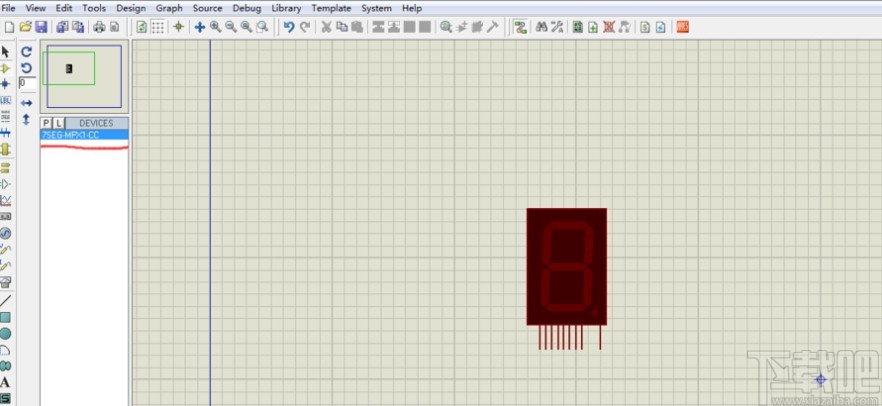Screen dimensions: 882x406
Task: Select the 2D text tool
Action: click(x=6, y=383)
